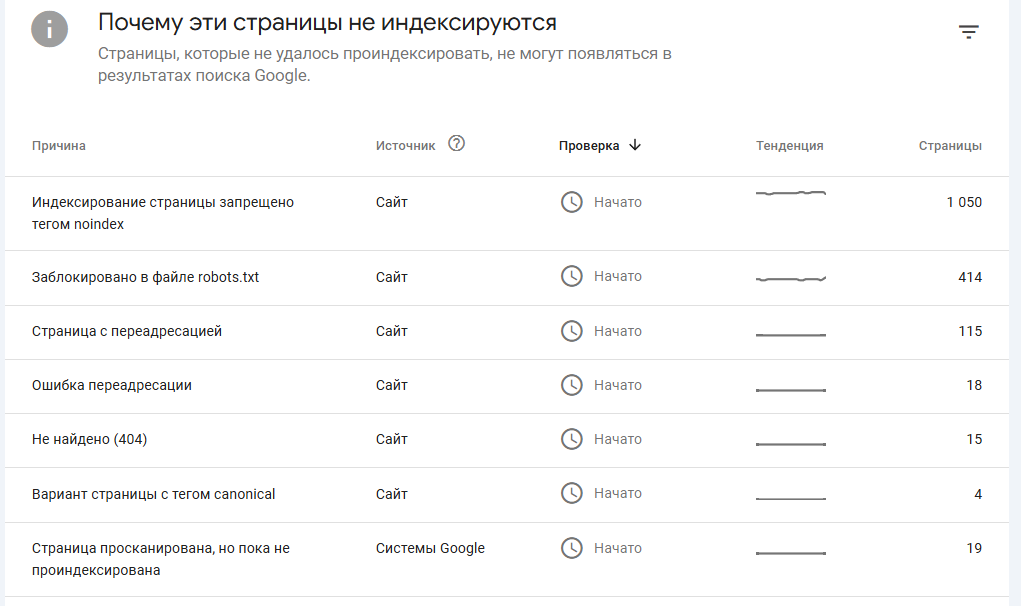Open the noindex tag reason row
This screenshot has height=606, width=1021.
(163, 213)
